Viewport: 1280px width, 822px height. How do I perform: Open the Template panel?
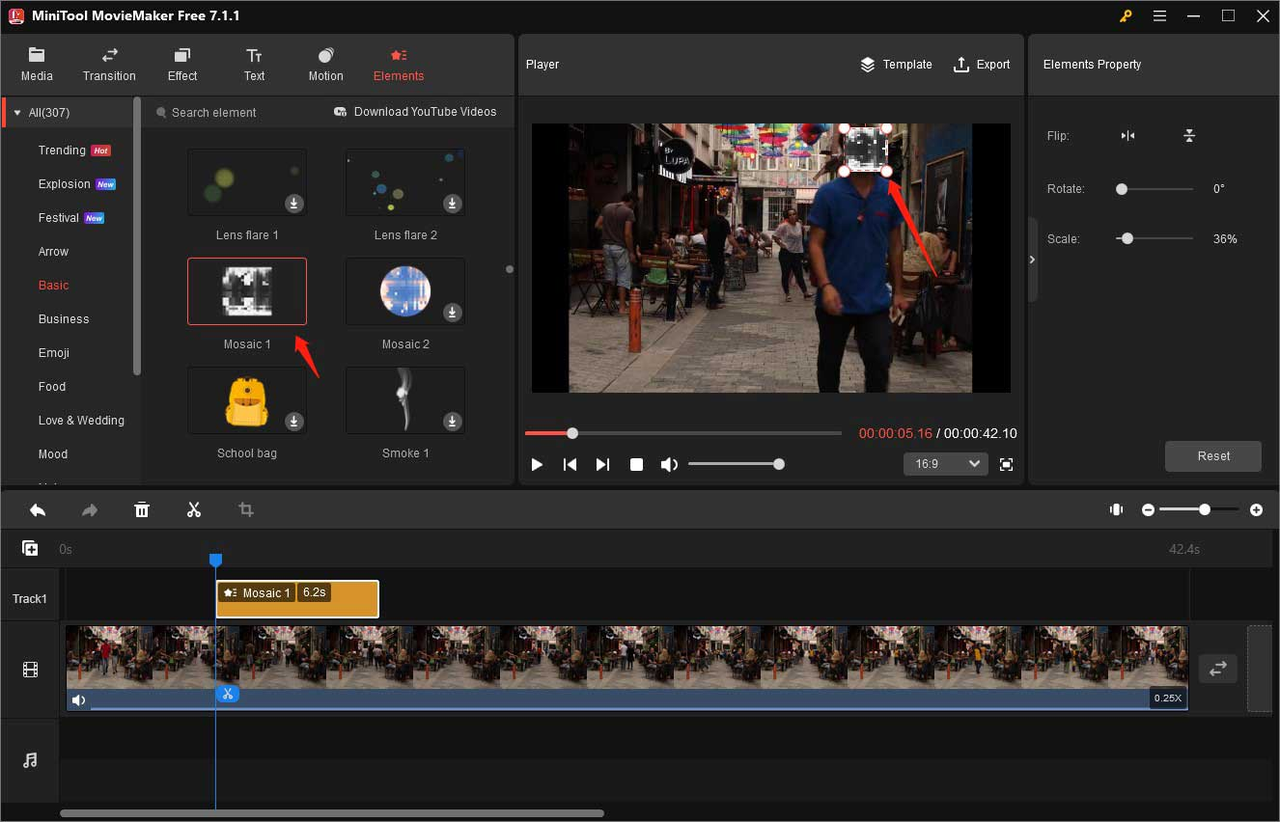(x=896, y=65)
